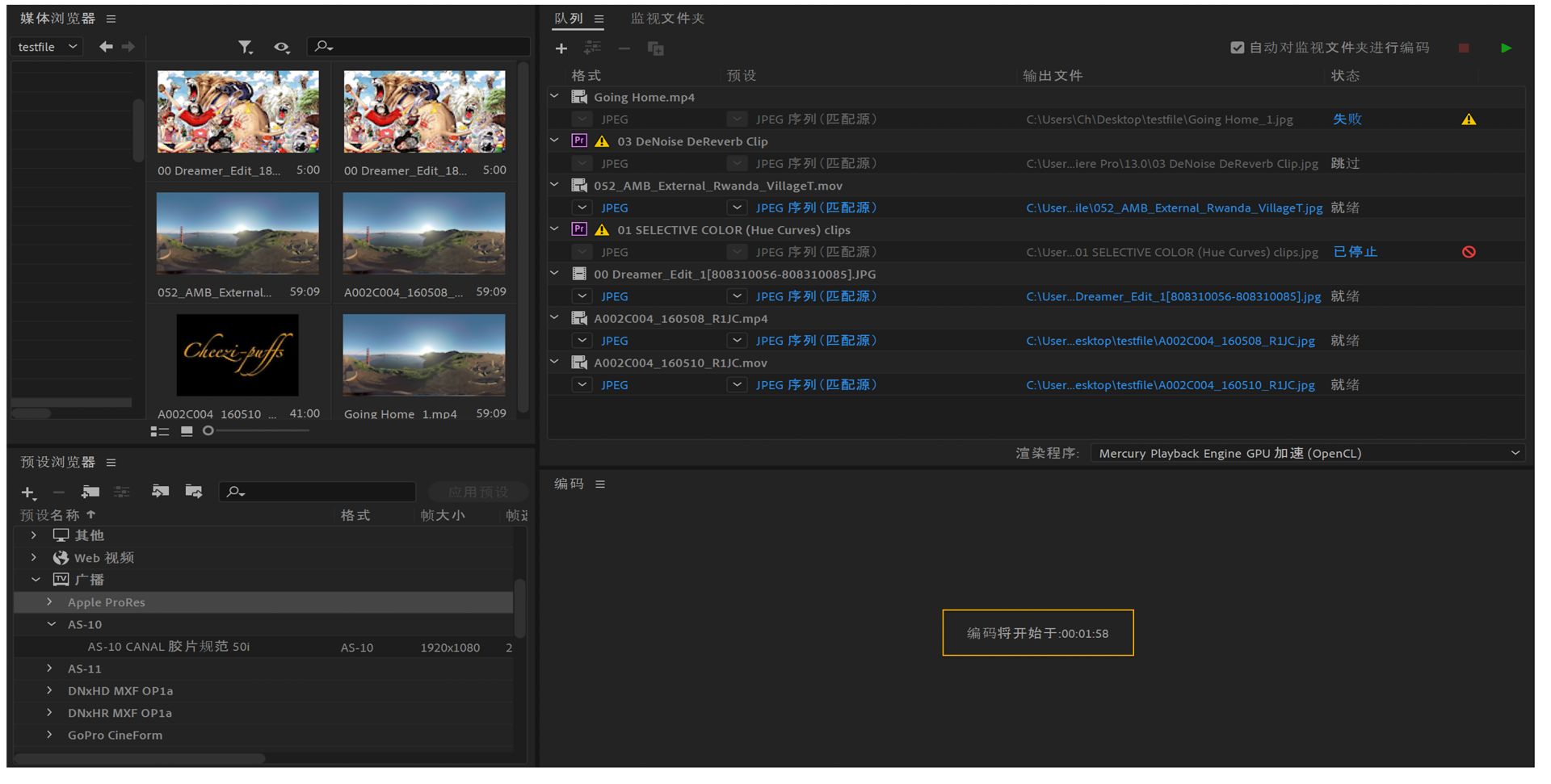Image resolution: width=1551 pixels, height=784 pixels.
Task: Click the red stop queue button
Action: (x=1464, y=48)
